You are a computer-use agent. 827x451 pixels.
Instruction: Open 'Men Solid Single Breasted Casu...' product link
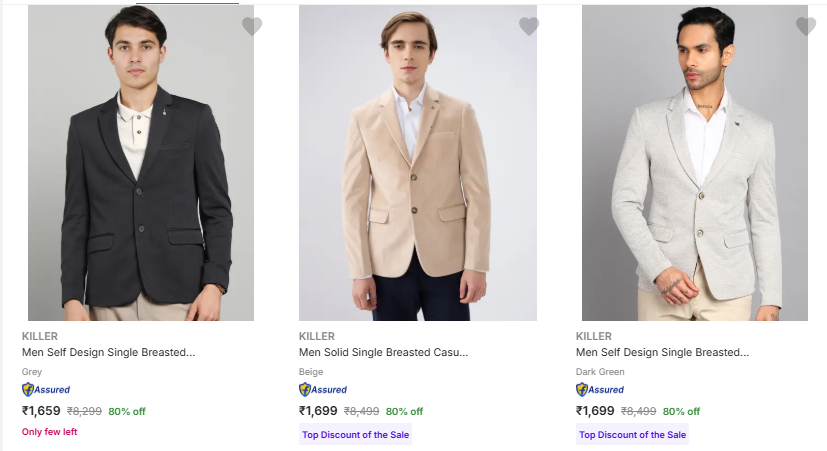383,352
